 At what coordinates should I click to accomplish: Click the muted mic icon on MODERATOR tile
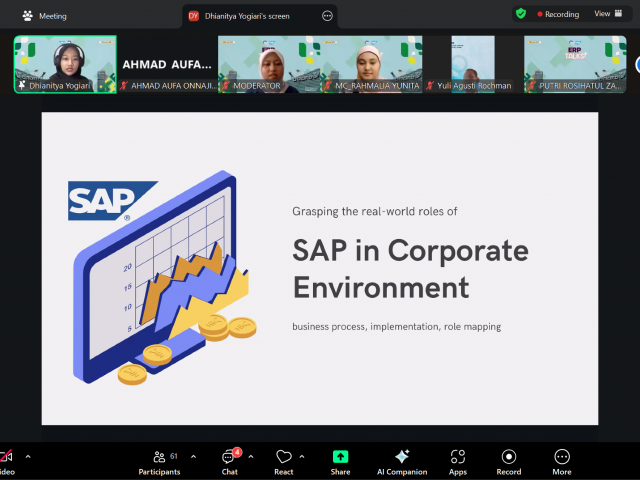coord(226,86)
